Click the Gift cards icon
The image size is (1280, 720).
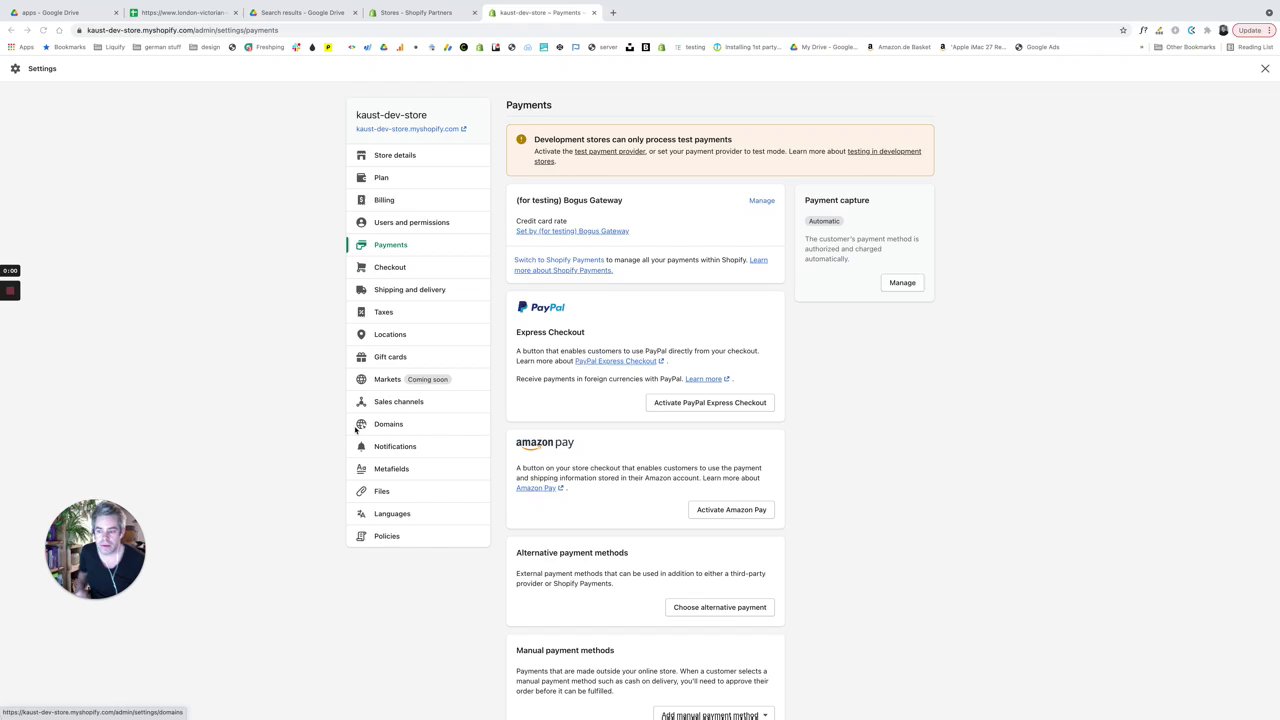pyautogui.click(x=361, y=357)
